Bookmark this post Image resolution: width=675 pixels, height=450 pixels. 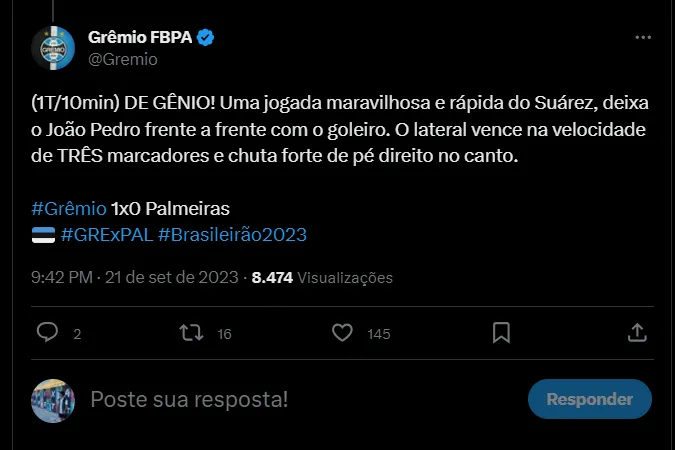(501, 333)
